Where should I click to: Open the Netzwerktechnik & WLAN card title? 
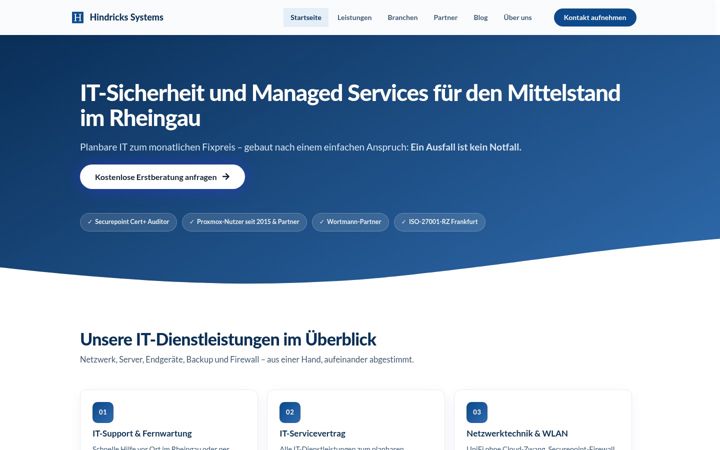517,433
